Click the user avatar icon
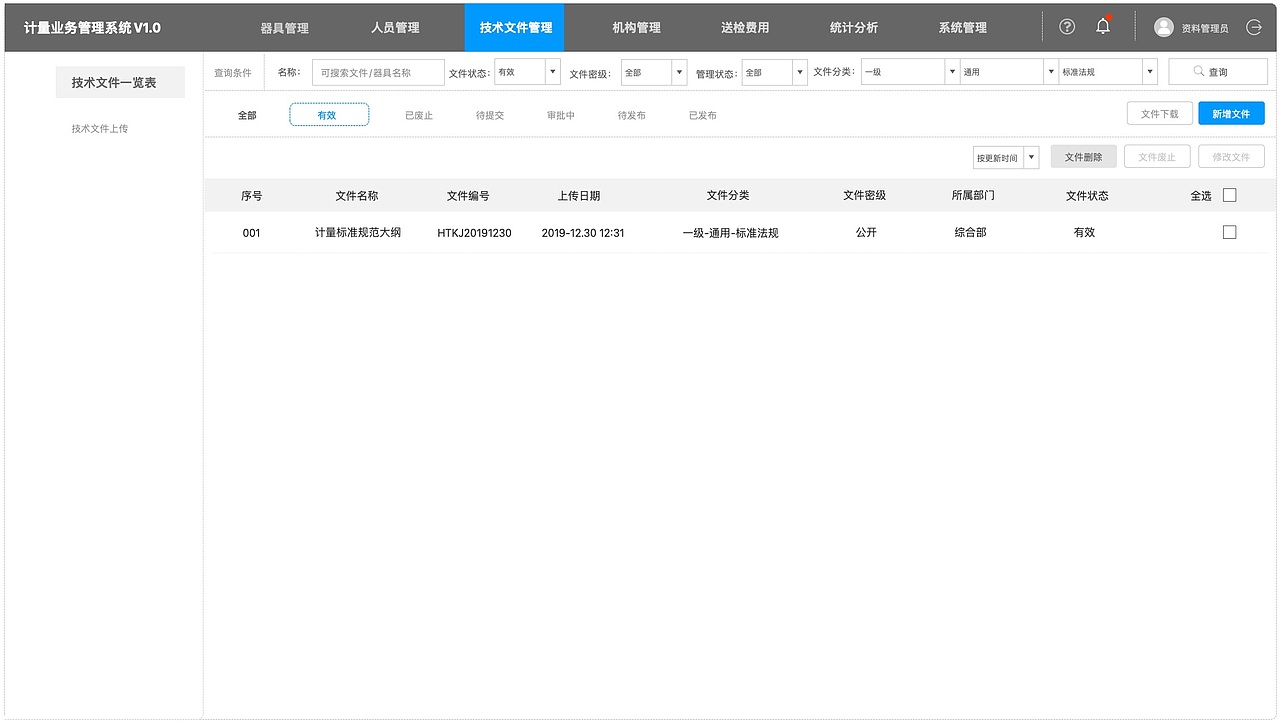This screenshot has height=723, width=1280. pos(1164,27)
